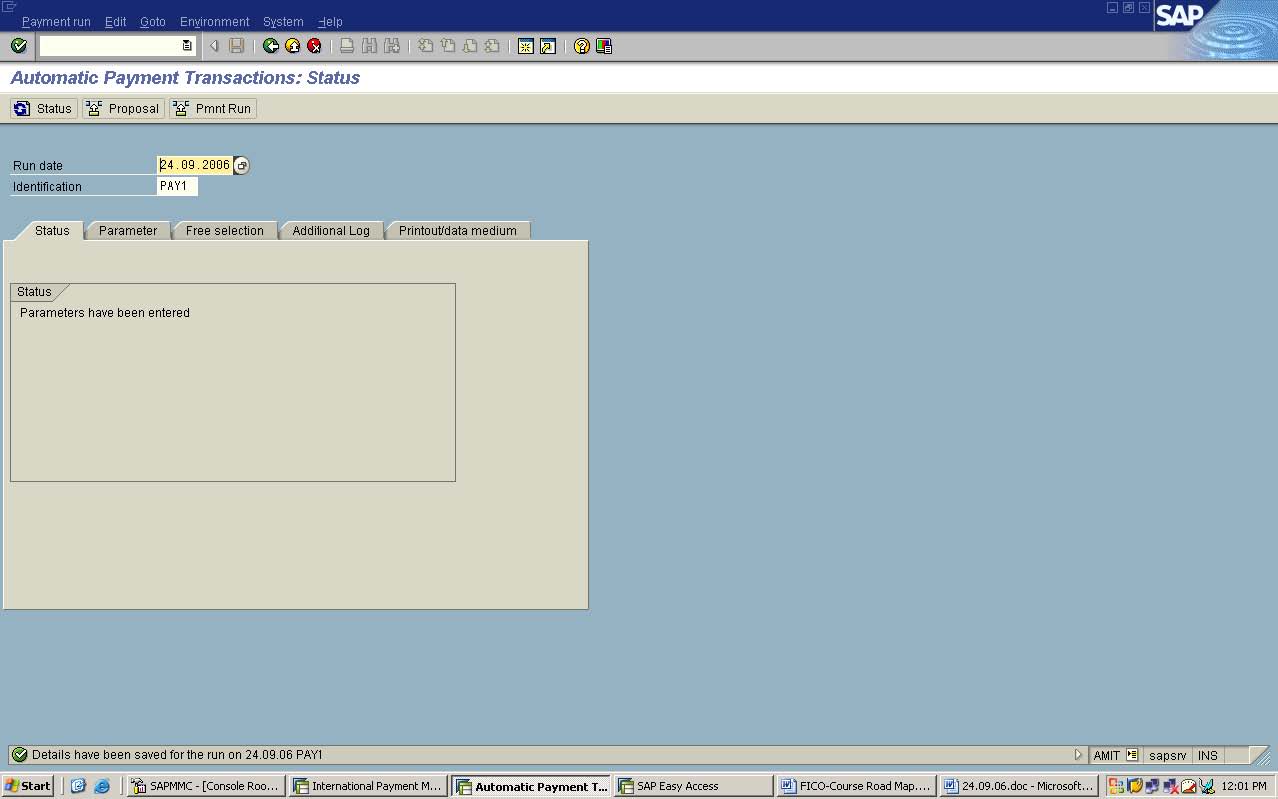Click the Customize local layout icon
The image size is (1278, 799).
click(604, 46)
